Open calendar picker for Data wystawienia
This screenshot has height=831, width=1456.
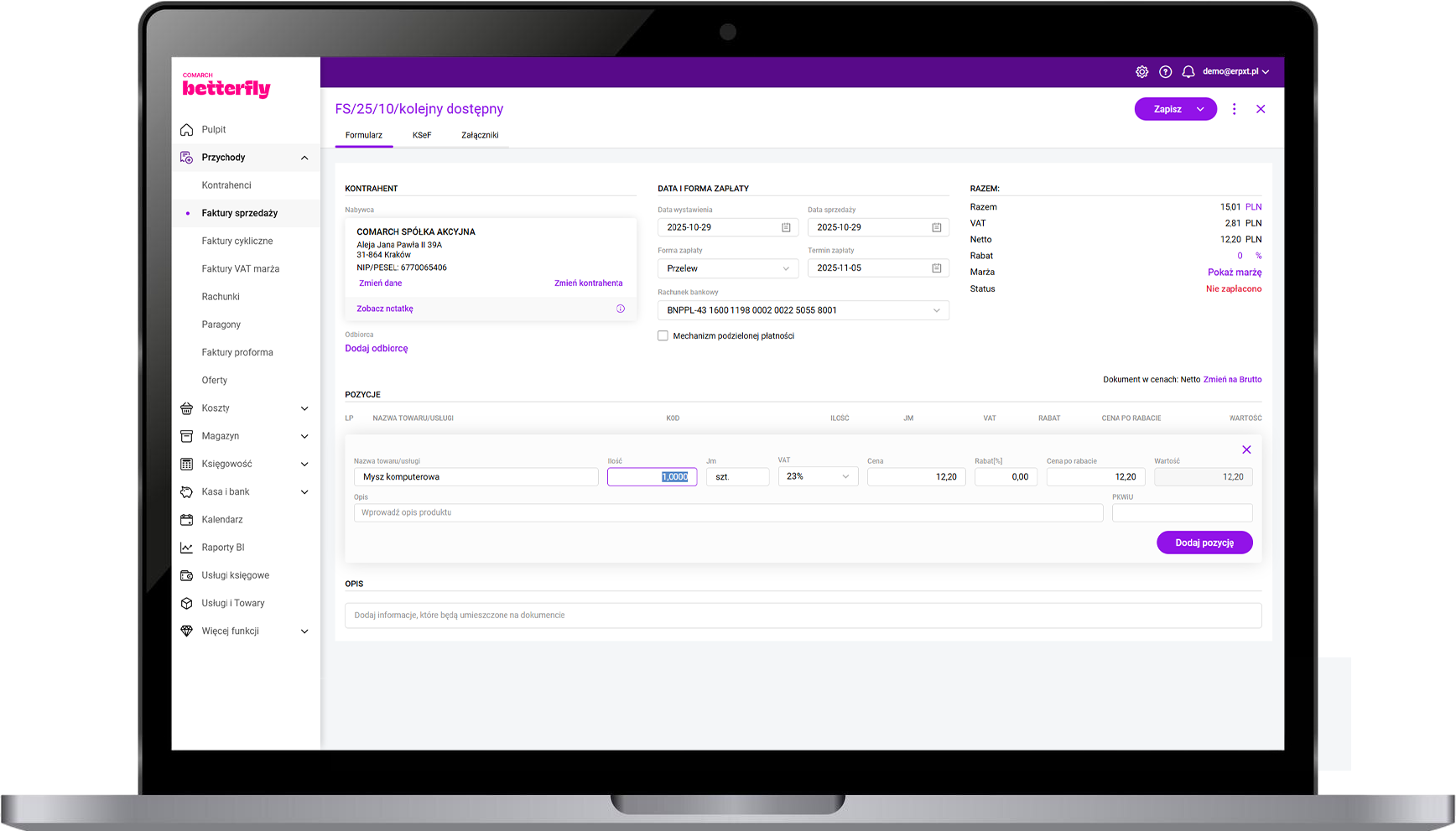coord(786,227)
